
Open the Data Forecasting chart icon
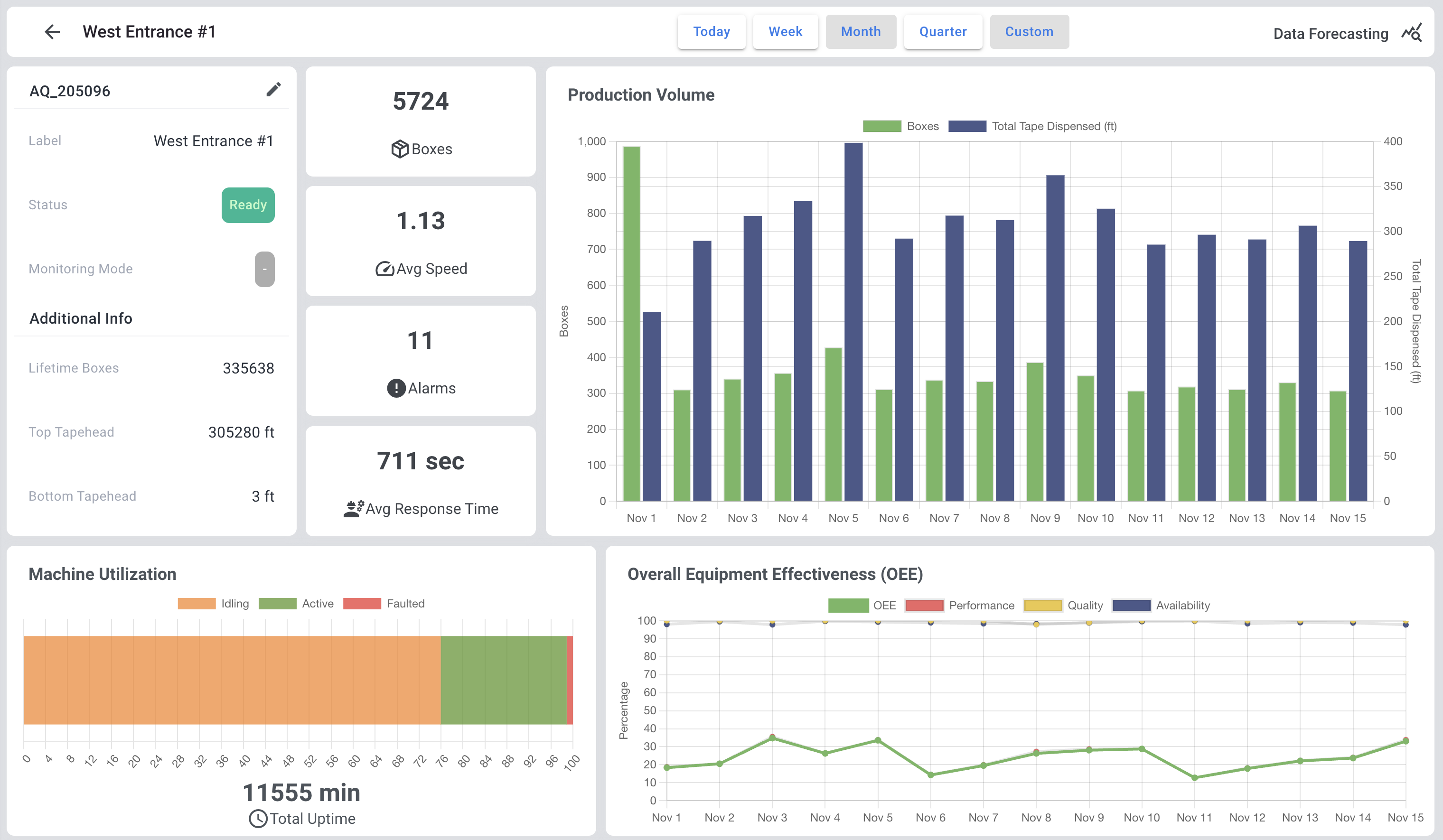1412,33
